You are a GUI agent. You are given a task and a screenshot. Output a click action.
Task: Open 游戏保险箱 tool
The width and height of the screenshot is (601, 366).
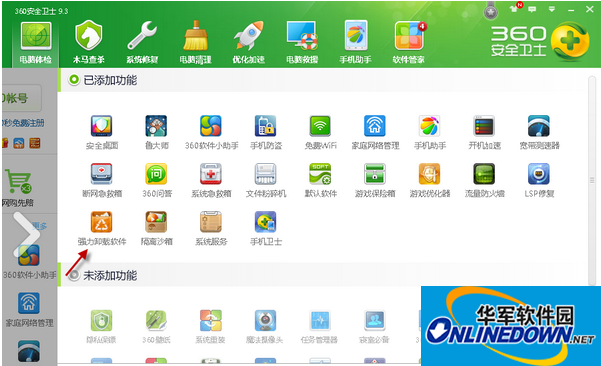click(375, 180)
